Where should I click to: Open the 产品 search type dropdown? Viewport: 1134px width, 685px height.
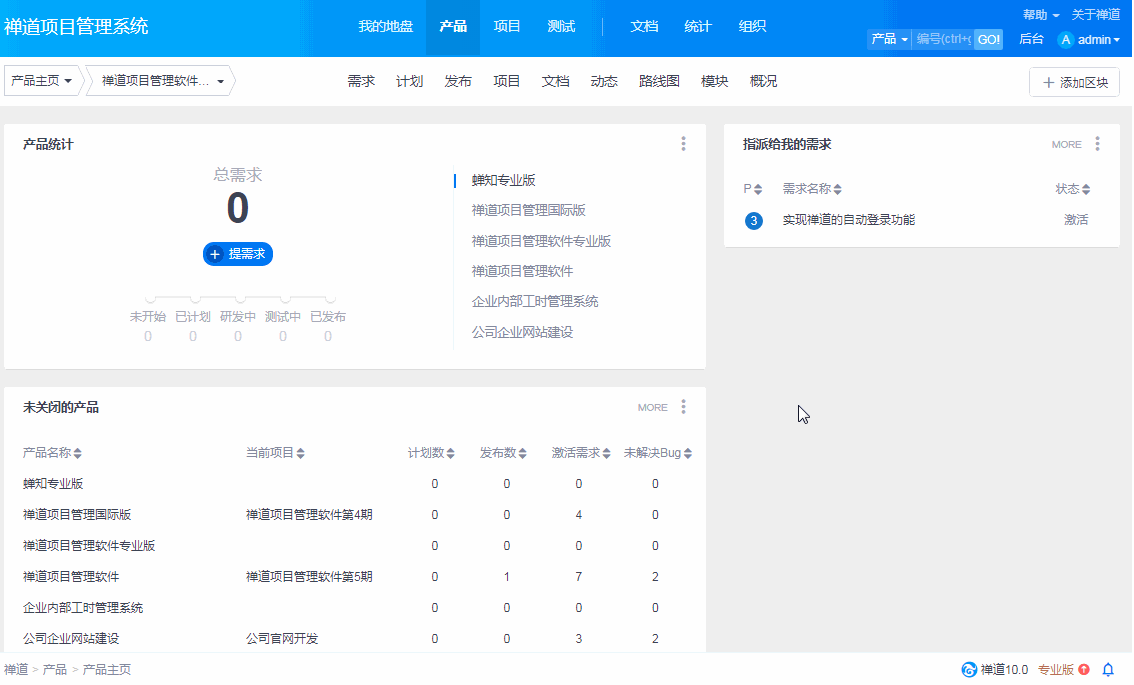click(x=889, y=39)
